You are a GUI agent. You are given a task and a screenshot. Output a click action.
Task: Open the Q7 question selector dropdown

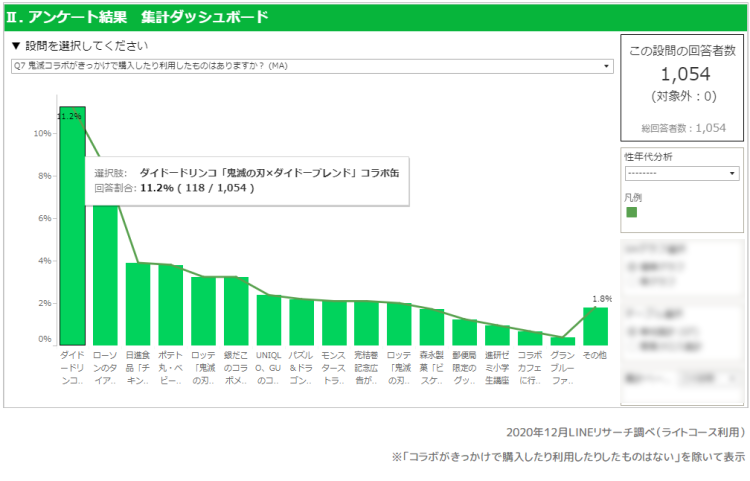pos(312,66)
